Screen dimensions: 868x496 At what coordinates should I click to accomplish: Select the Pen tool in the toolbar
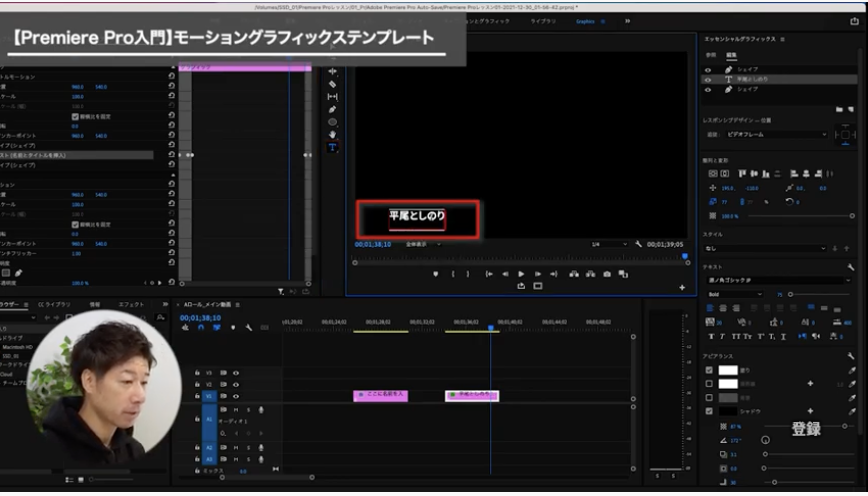[x=332, y=110]
